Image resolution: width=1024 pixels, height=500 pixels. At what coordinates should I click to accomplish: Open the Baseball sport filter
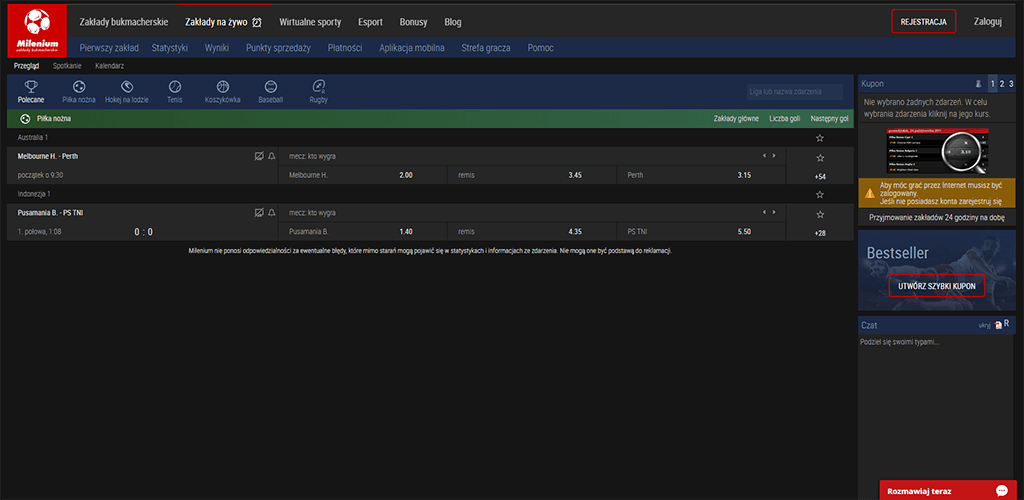pos(270,91)
